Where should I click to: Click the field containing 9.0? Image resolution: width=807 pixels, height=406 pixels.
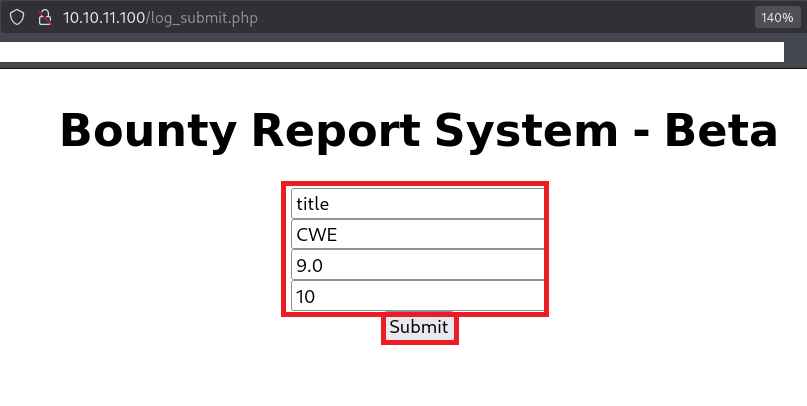pyautogui.click(x=417, y=265)
